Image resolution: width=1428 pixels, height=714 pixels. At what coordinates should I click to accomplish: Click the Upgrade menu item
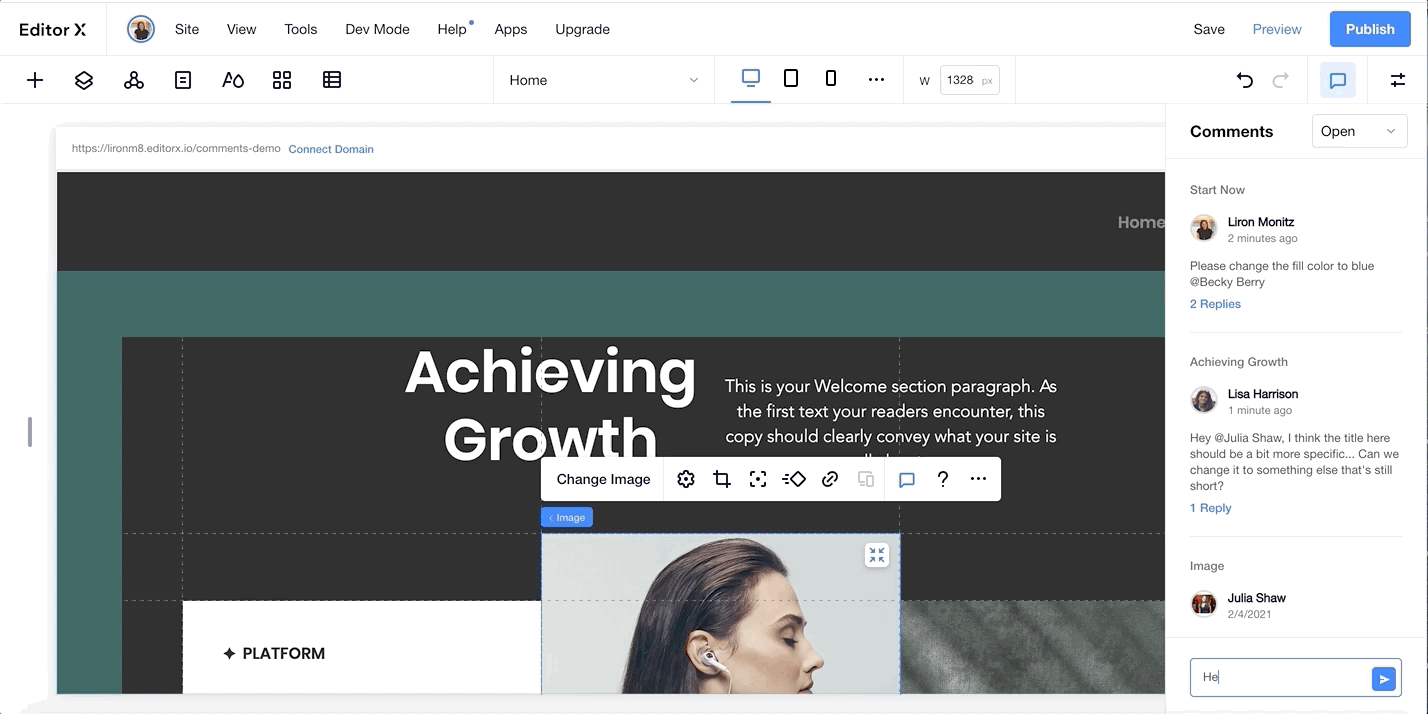[582, 29]
